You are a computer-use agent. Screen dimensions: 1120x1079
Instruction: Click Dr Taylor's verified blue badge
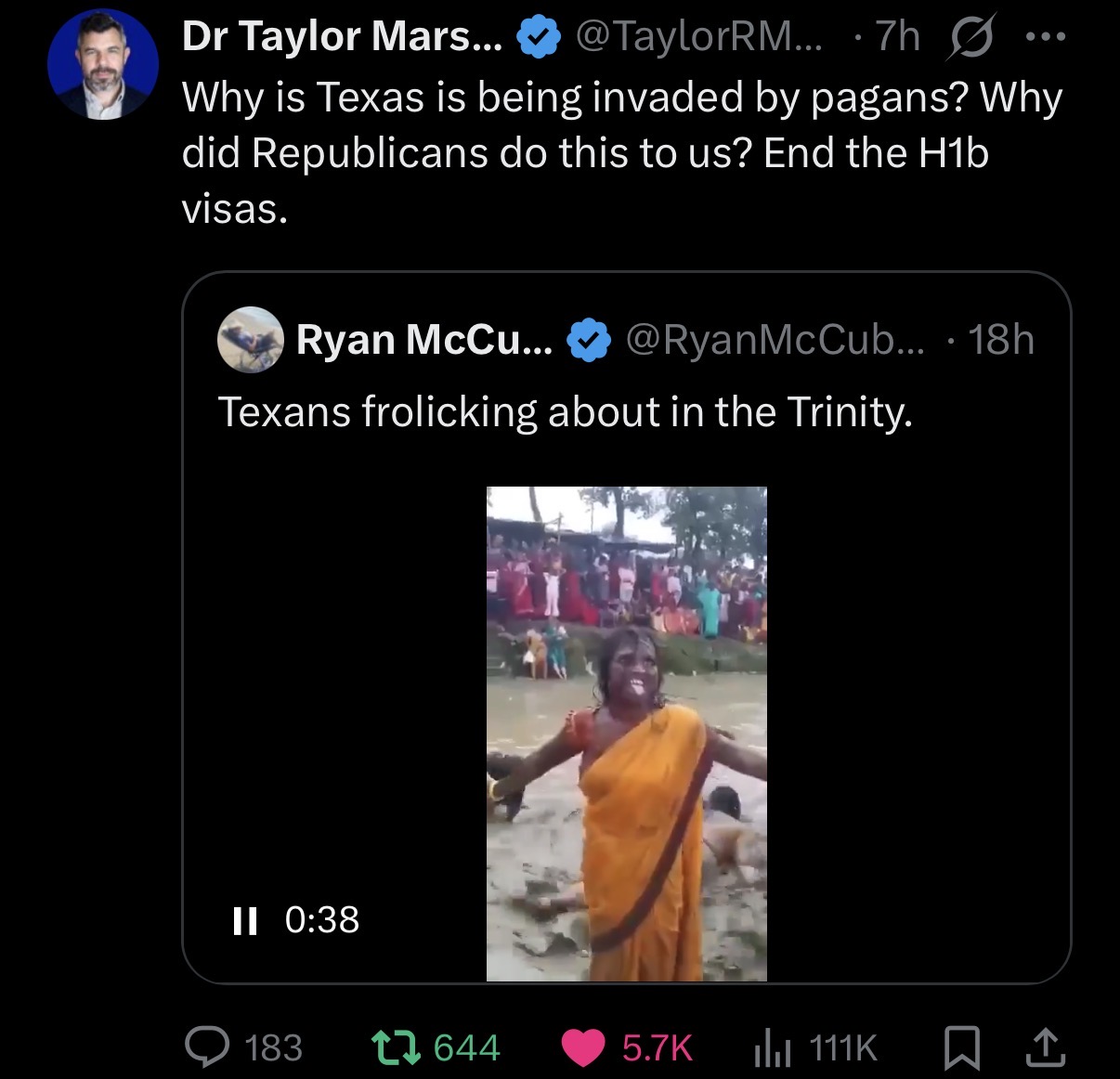coord(539,37)
